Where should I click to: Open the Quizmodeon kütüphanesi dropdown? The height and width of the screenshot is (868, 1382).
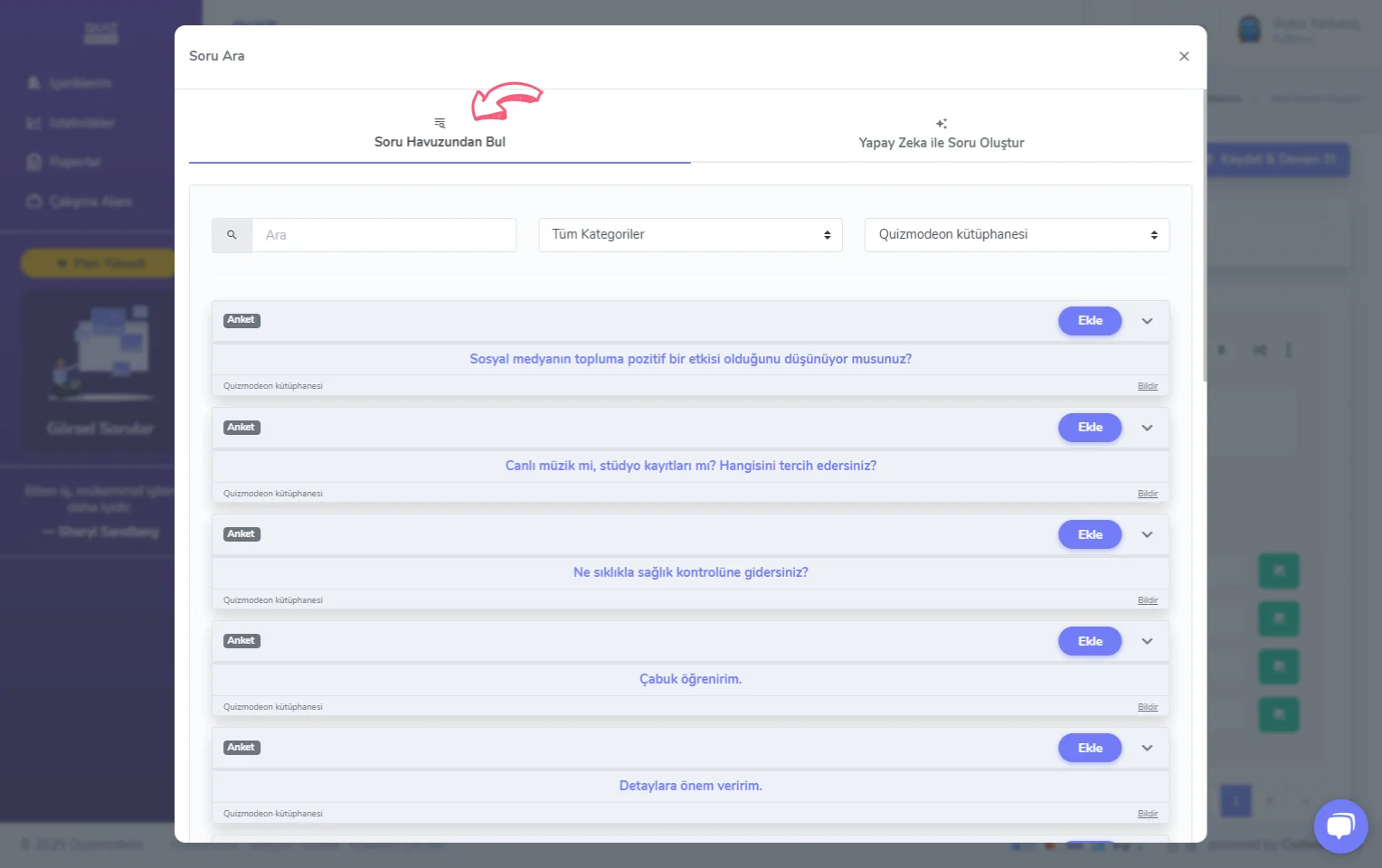(x=1017, y=235)
